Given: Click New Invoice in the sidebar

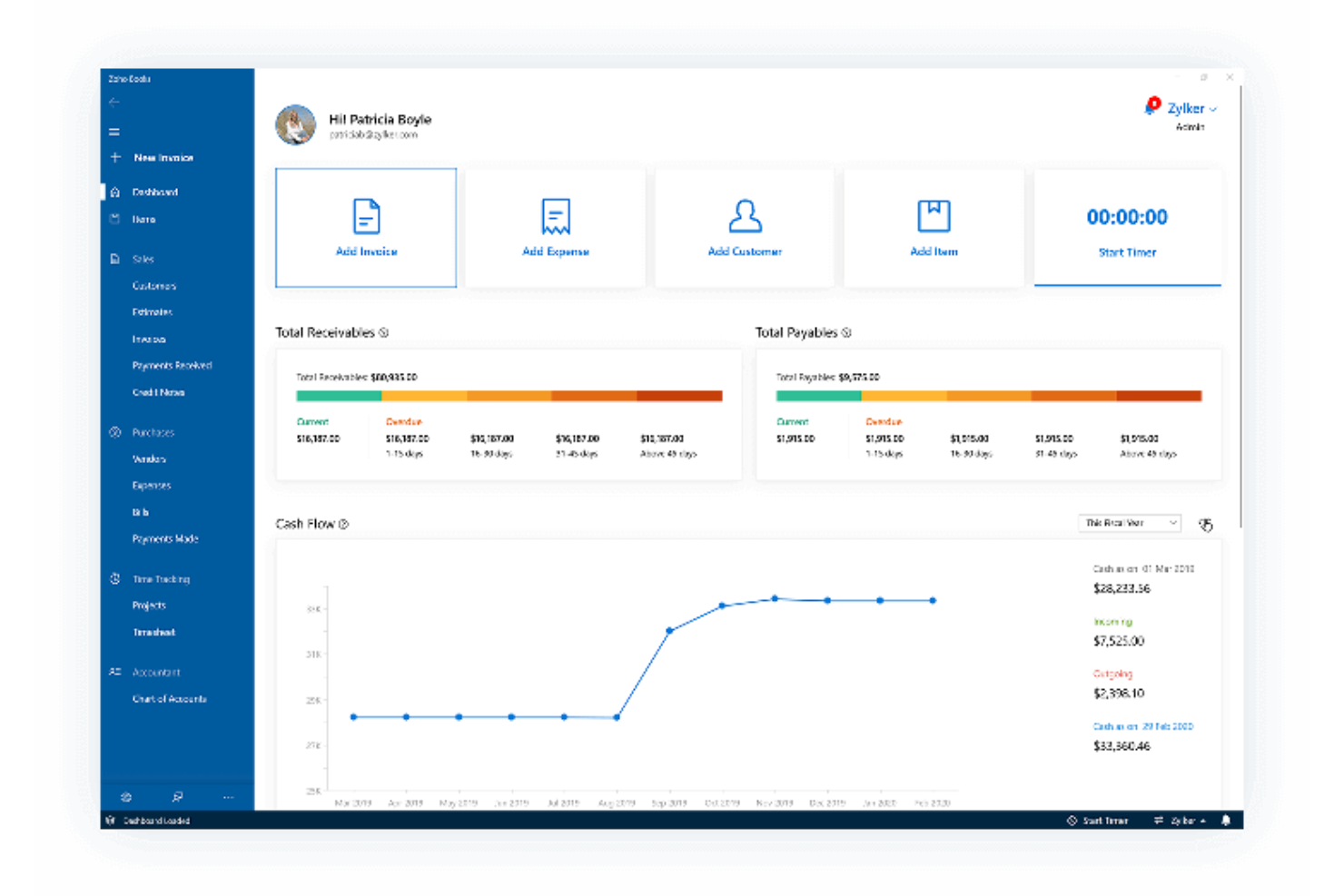Looking at the screenshot, I should (x=163, y=157).
